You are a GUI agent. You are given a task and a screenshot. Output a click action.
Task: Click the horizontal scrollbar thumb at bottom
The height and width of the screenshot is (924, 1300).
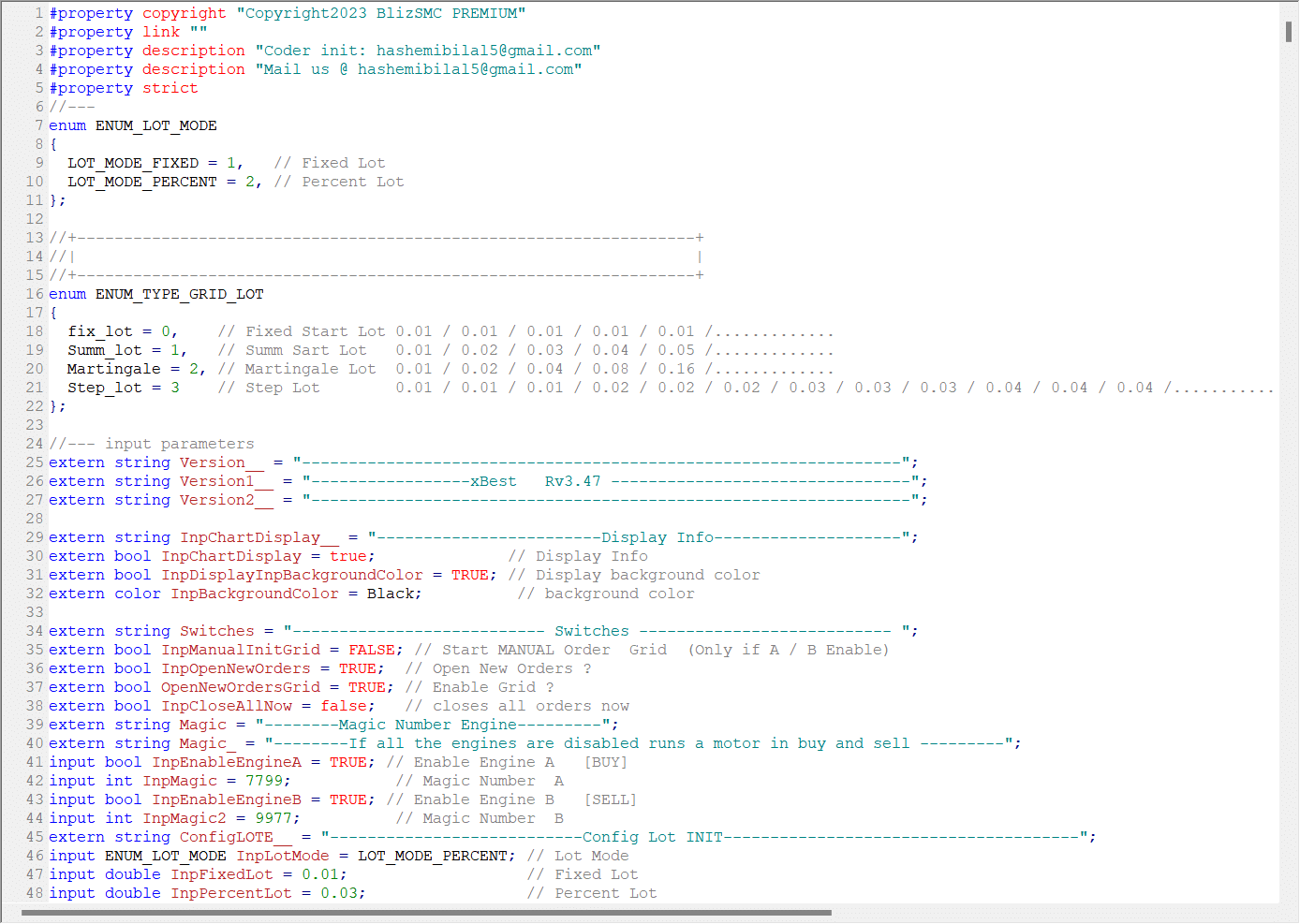[426, 913]
